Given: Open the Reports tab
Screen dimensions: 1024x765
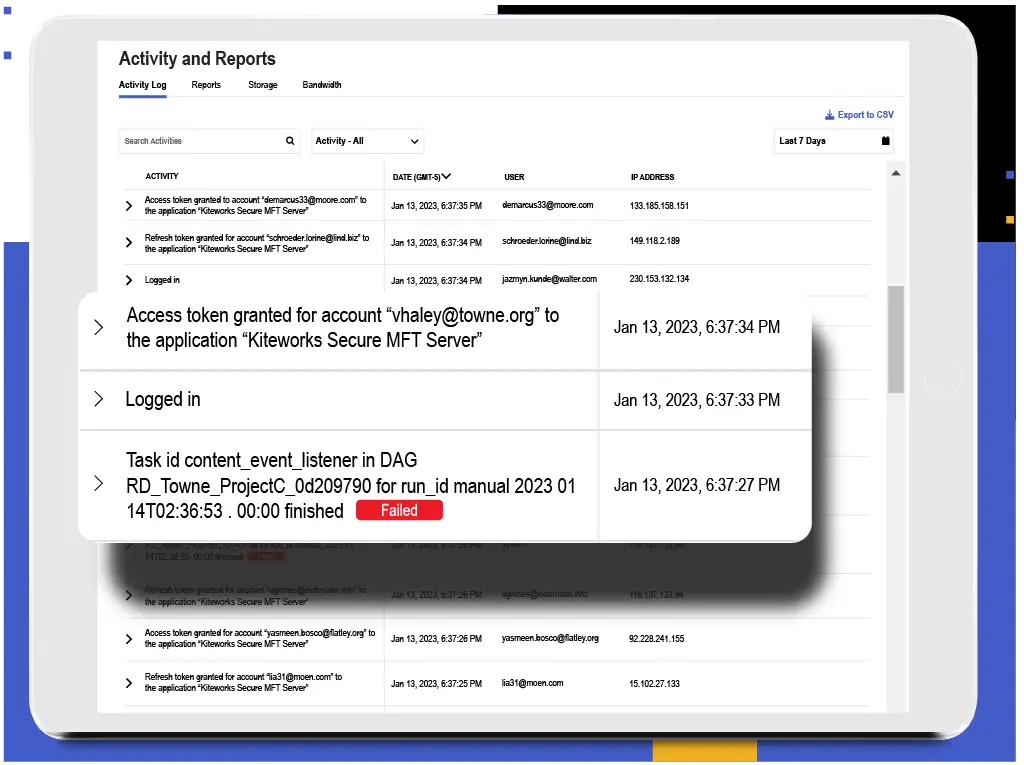Looking at the screenshot, I should (x=206, y=85).
